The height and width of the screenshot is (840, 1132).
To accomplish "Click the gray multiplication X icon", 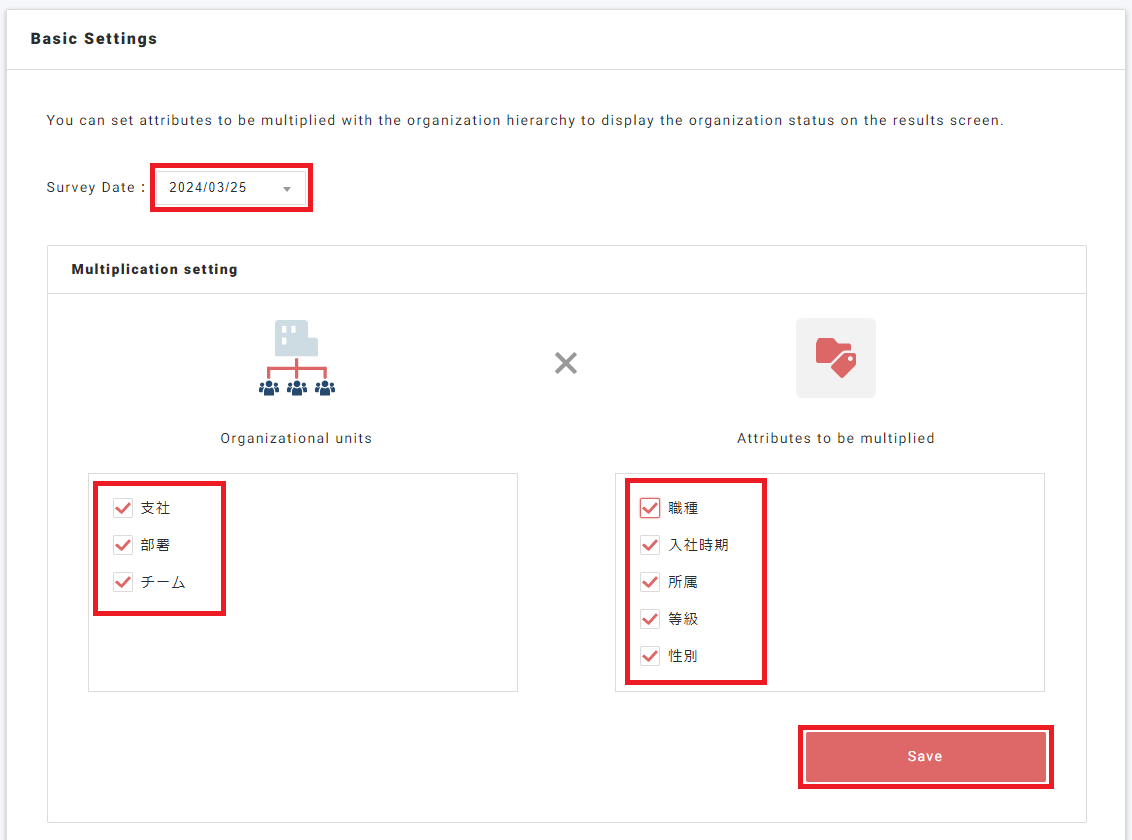I will [566, 363].
